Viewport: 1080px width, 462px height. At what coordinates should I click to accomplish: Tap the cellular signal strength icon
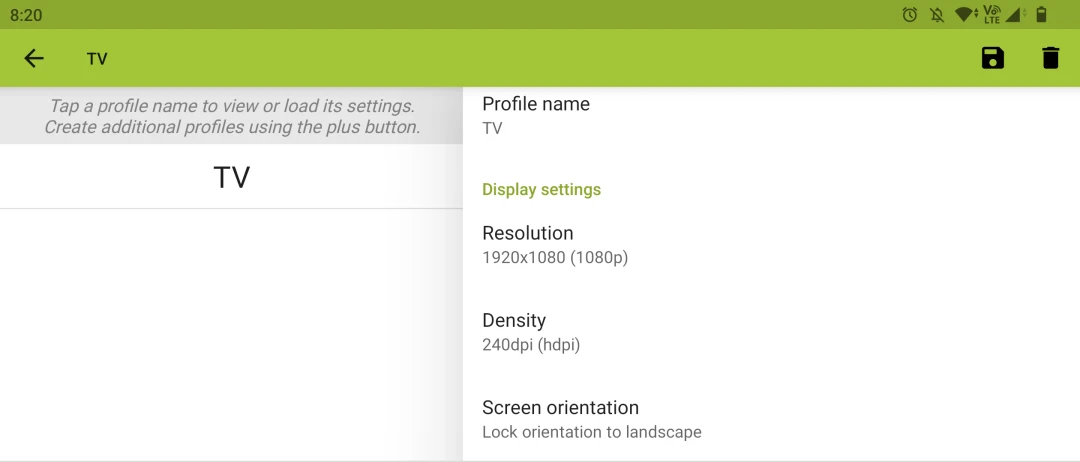click(1015, 15)
